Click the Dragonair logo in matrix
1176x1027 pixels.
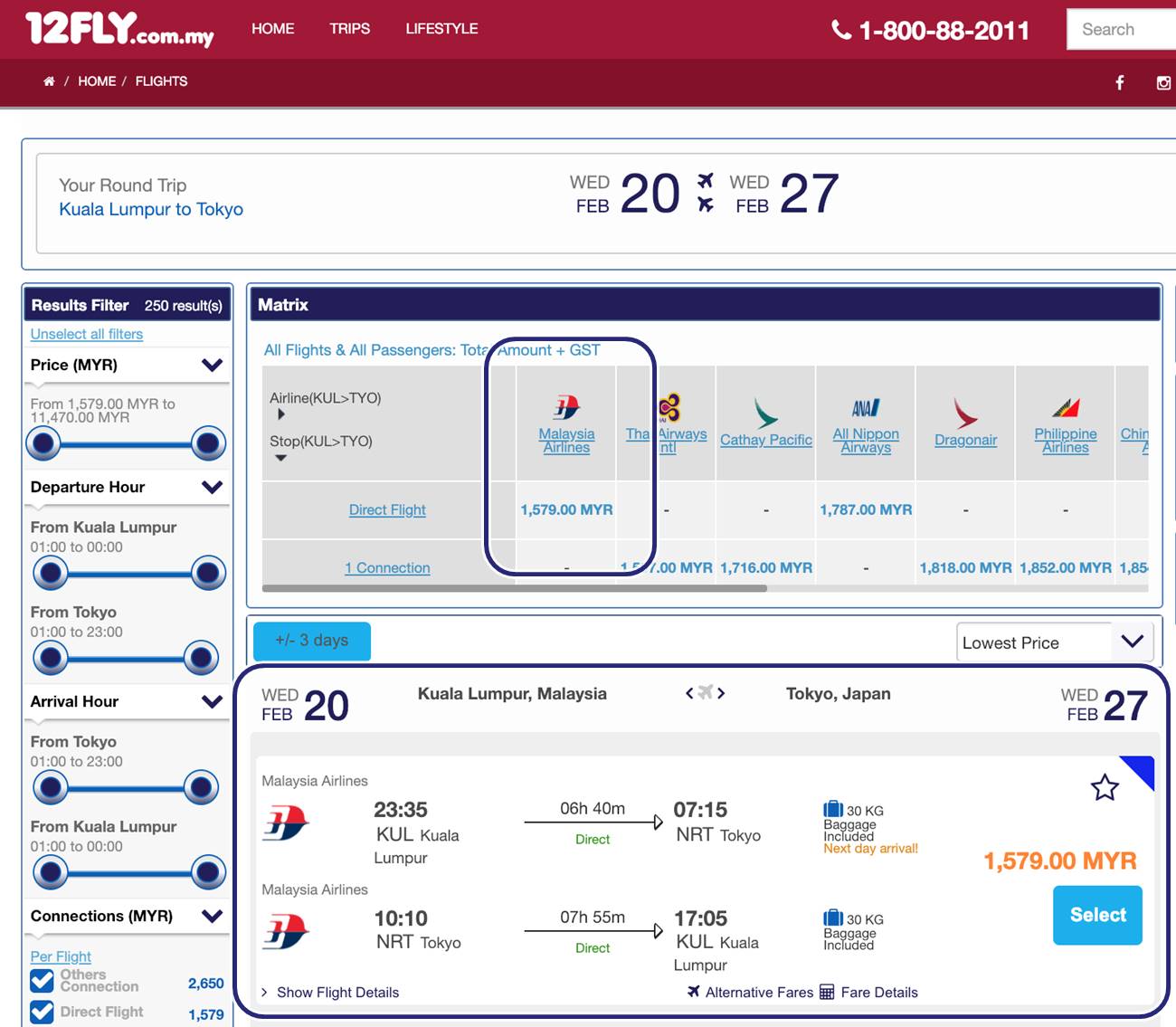coord(965,413)
